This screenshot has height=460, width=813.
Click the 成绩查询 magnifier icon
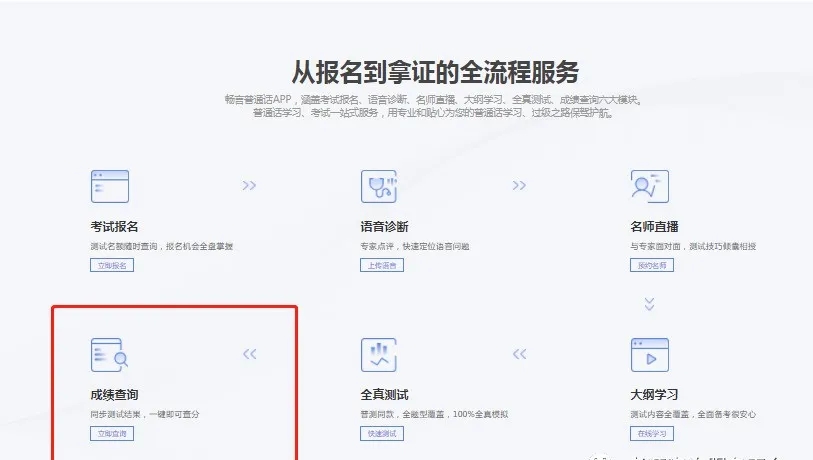click(x=109, y=355)
